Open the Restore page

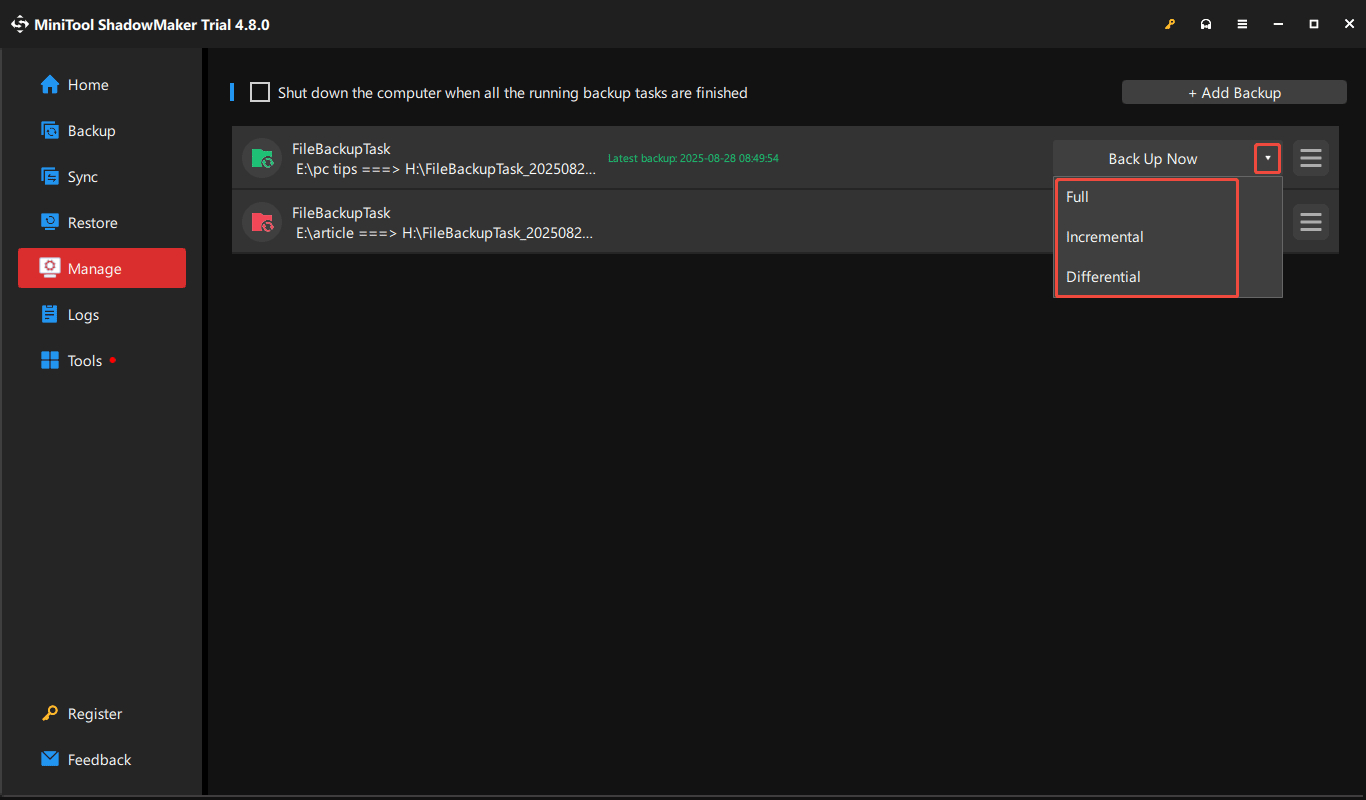(x=102, y=223)
